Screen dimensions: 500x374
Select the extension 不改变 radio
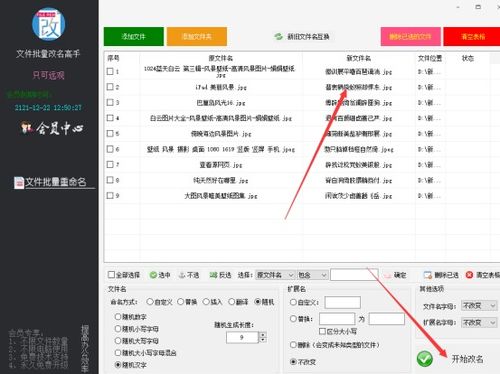293,362
